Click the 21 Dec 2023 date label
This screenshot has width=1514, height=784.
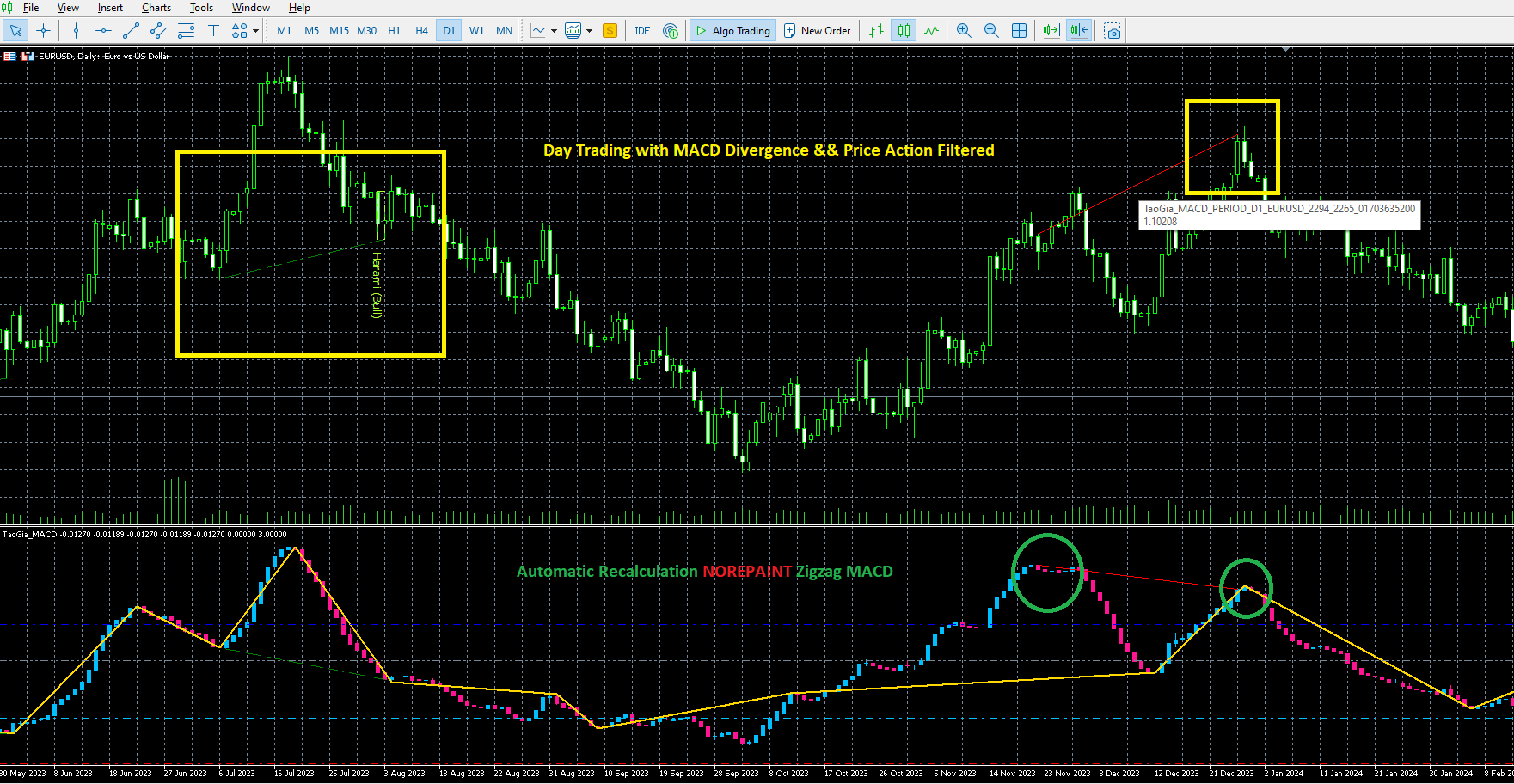1231,773
